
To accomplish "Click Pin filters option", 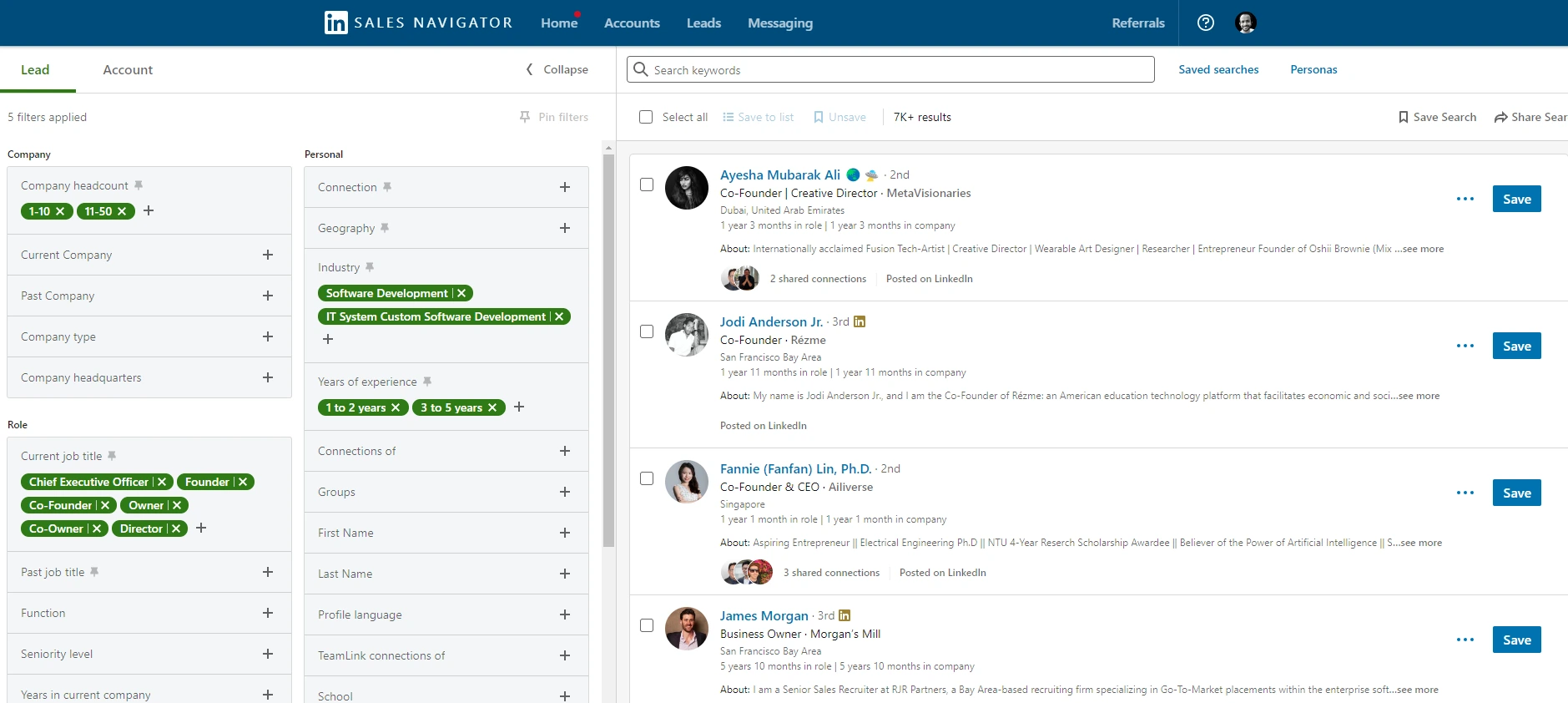I will [x=554, y=117].
